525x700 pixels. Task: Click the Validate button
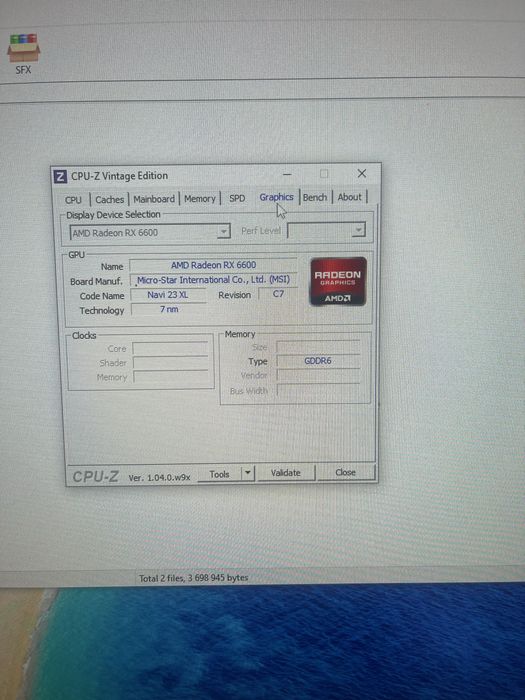(286, 473)
